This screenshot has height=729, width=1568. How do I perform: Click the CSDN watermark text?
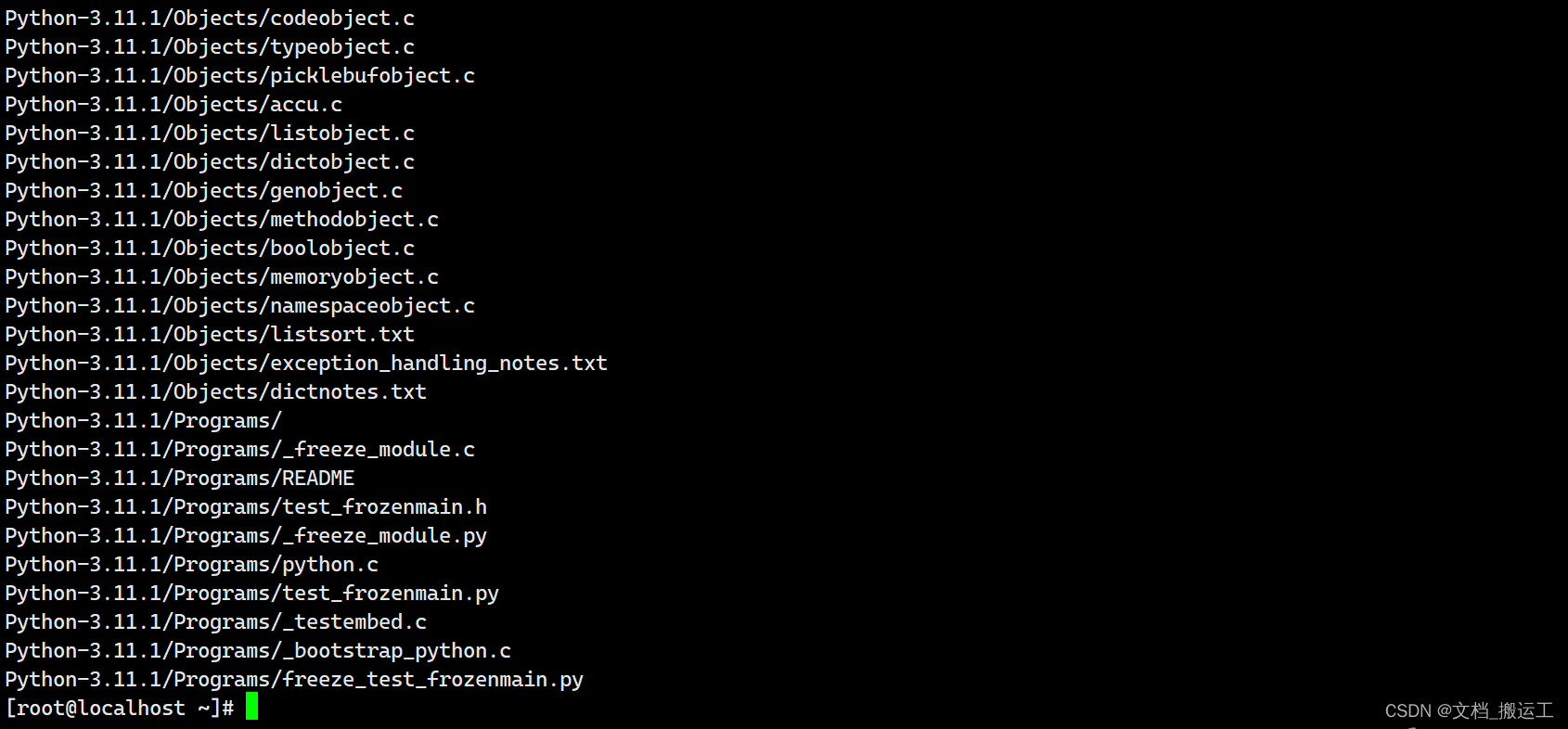click(1469, 710)
